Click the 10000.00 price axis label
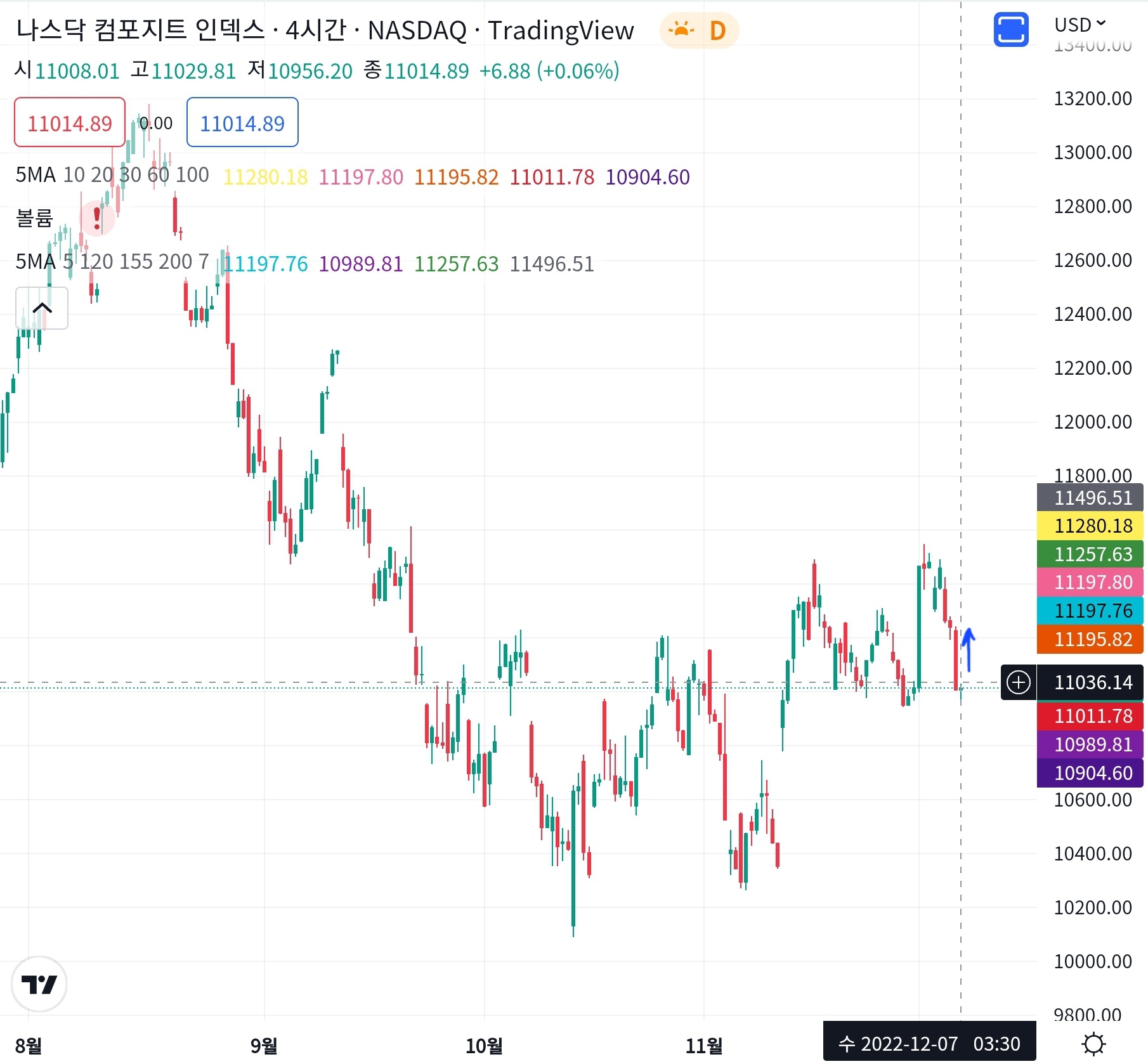This screenshot has width=1148, height=1064. (1093, 961)
